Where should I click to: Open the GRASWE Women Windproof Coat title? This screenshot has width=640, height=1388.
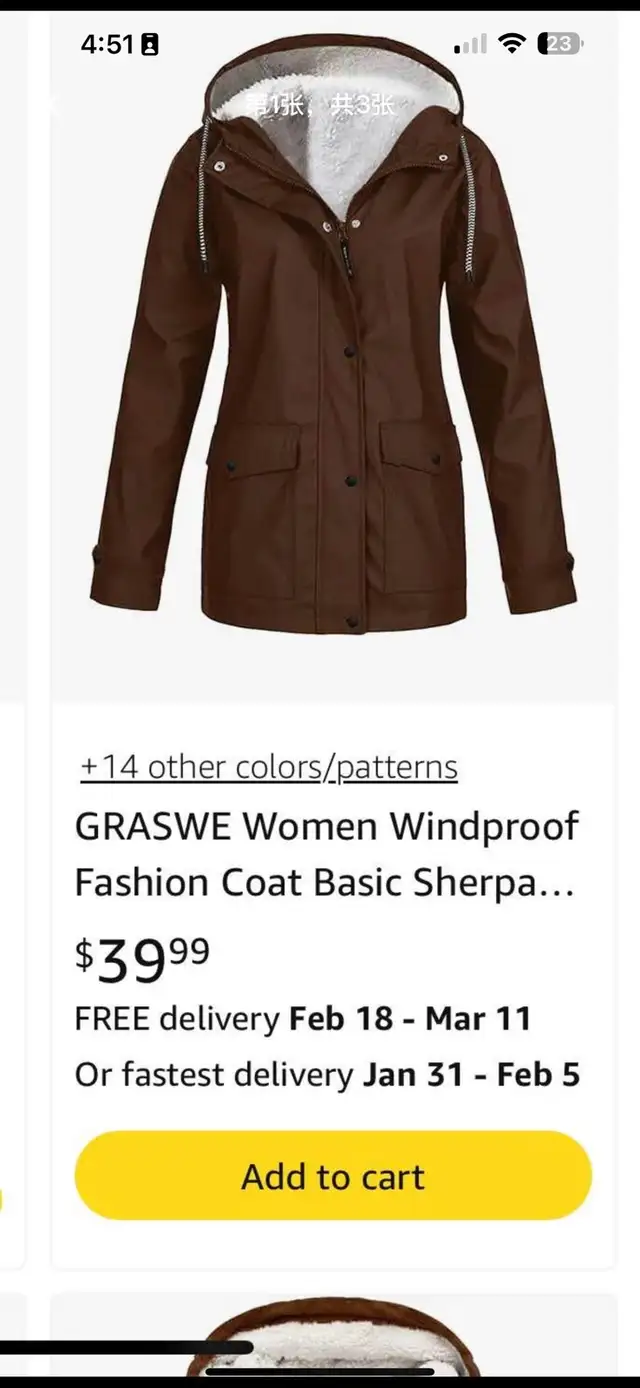click(326, 854)
